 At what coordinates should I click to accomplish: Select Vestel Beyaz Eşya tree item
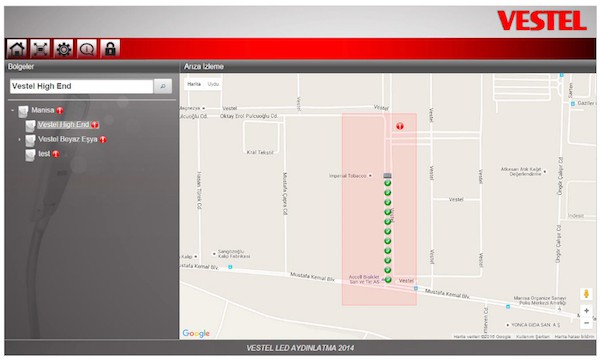tap(67, 139)
